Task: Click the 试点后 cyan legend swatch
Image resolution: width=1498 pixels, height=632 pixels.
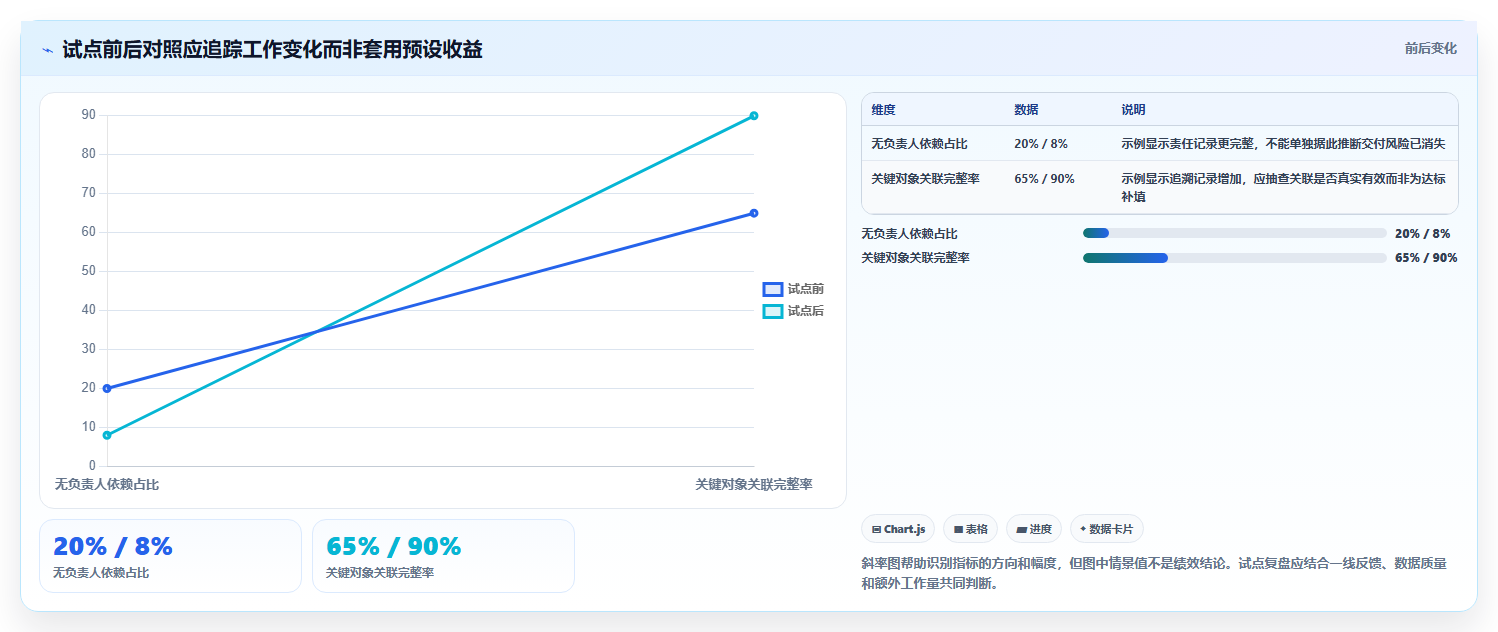Action: point(773,311)
